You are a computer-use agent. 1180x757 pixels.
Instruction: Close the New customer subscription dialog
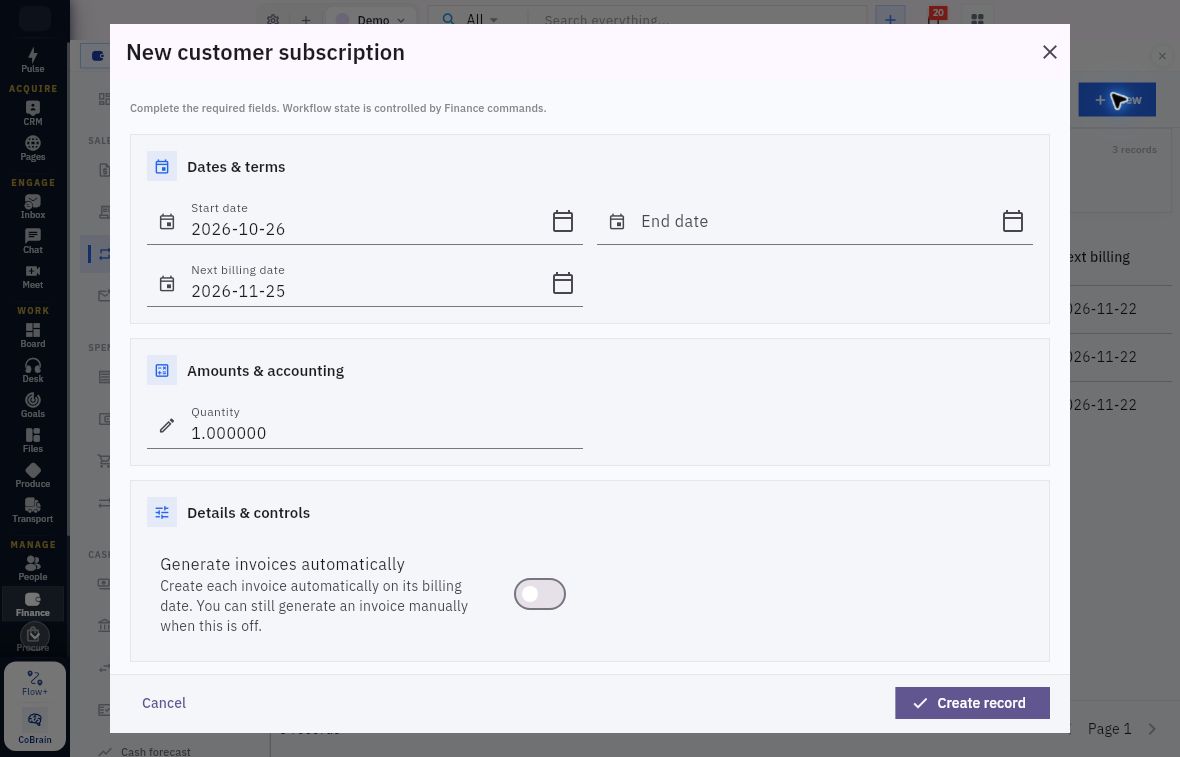pyautogui.click(x=1050, y=52)
